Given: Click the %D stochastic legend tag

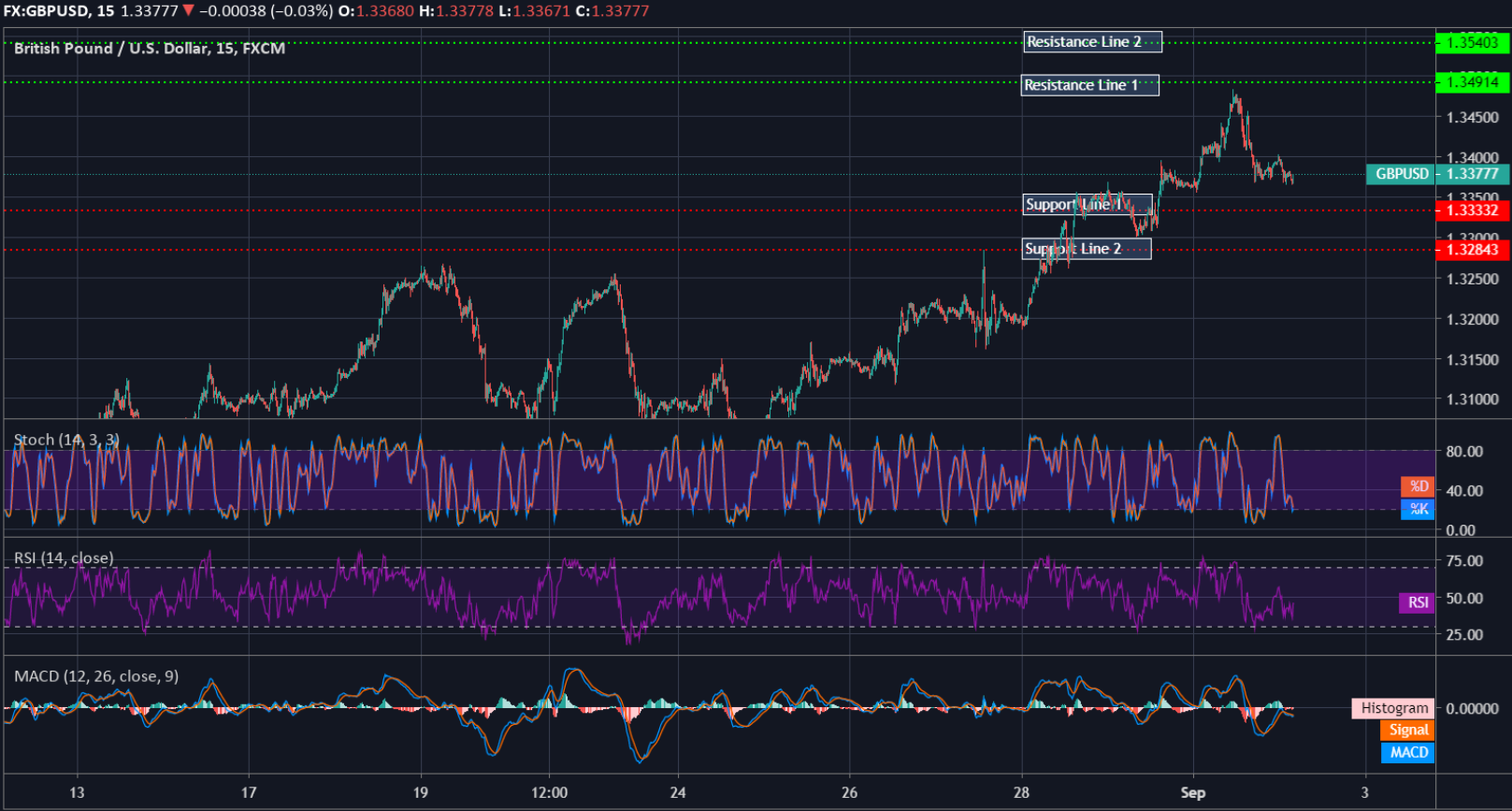Looking at the screenshot, I should tap(1418, 486).
